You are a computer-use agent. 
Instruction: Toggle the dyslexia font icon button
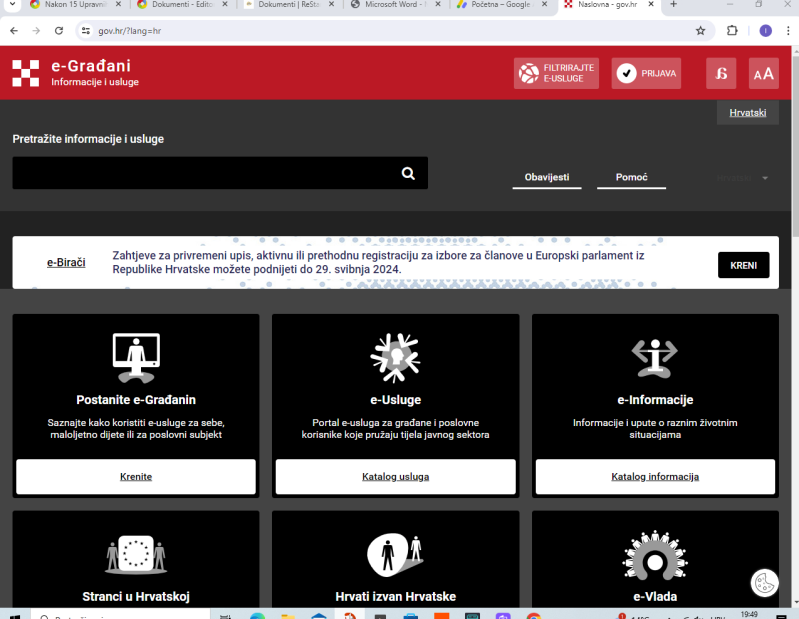pyautogui.click(x=721, y=73)
